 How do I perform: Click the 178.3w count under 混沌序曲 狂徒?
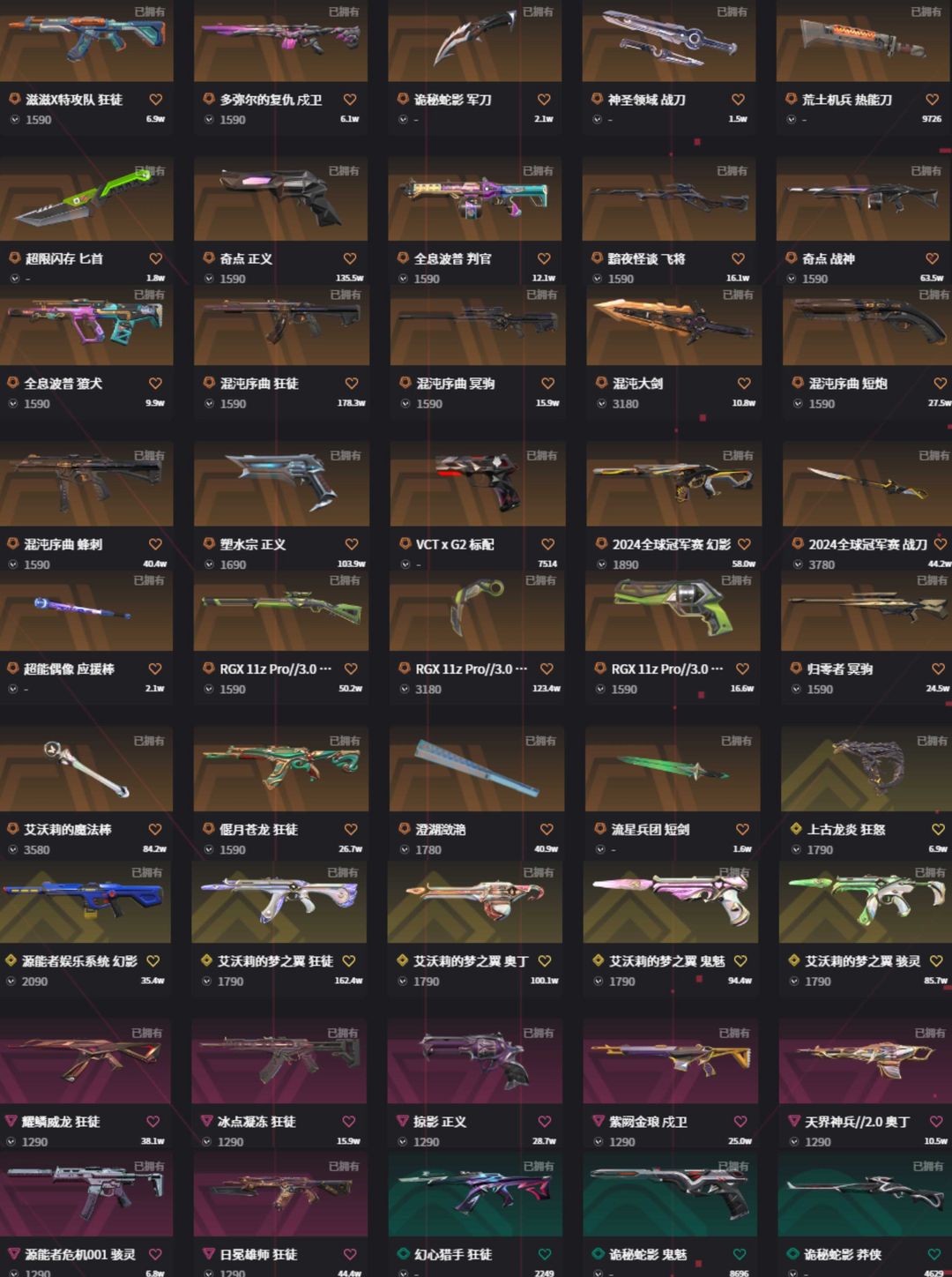351,403
